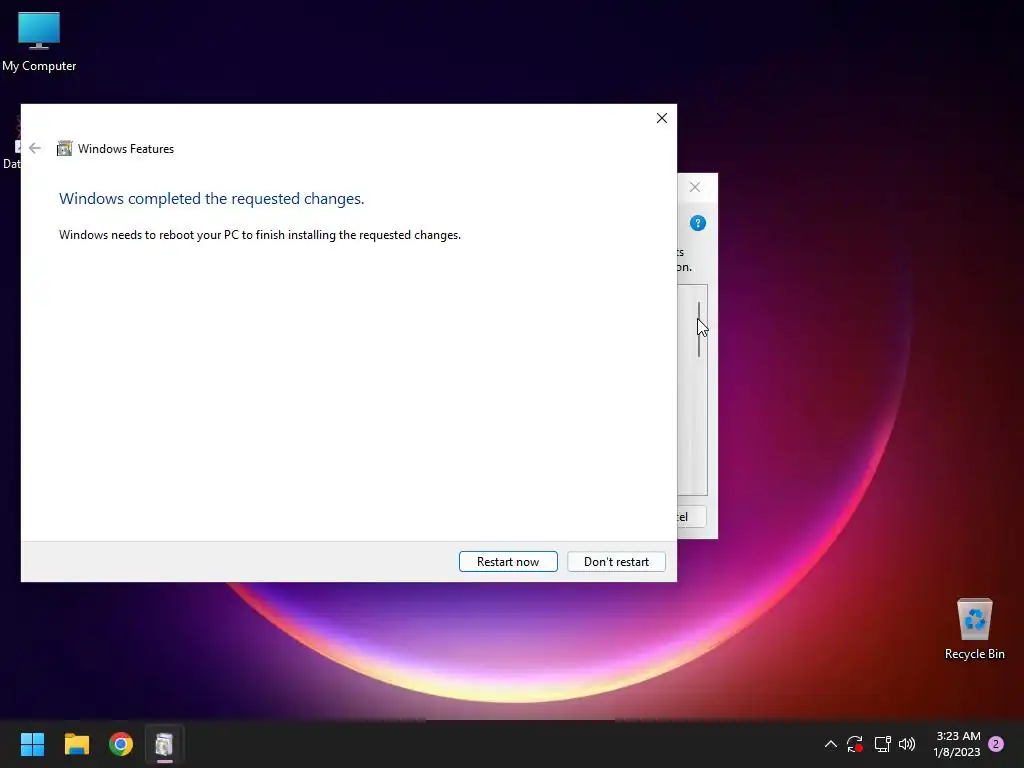Image resolution: width=1024 pixels, height=768 pixels.
Task: Open the clock showing 3:23 AM
Action: [x=957, y=744]
